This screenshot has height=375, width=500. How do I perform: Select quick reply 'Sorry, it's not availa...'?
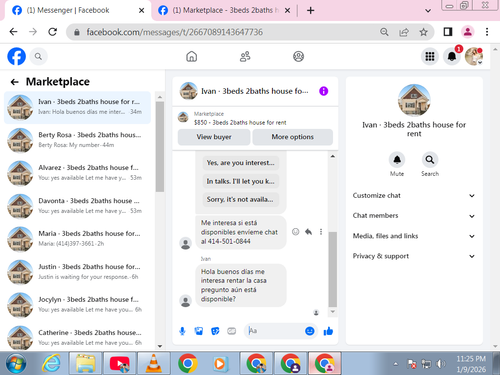tap(240, 199)
